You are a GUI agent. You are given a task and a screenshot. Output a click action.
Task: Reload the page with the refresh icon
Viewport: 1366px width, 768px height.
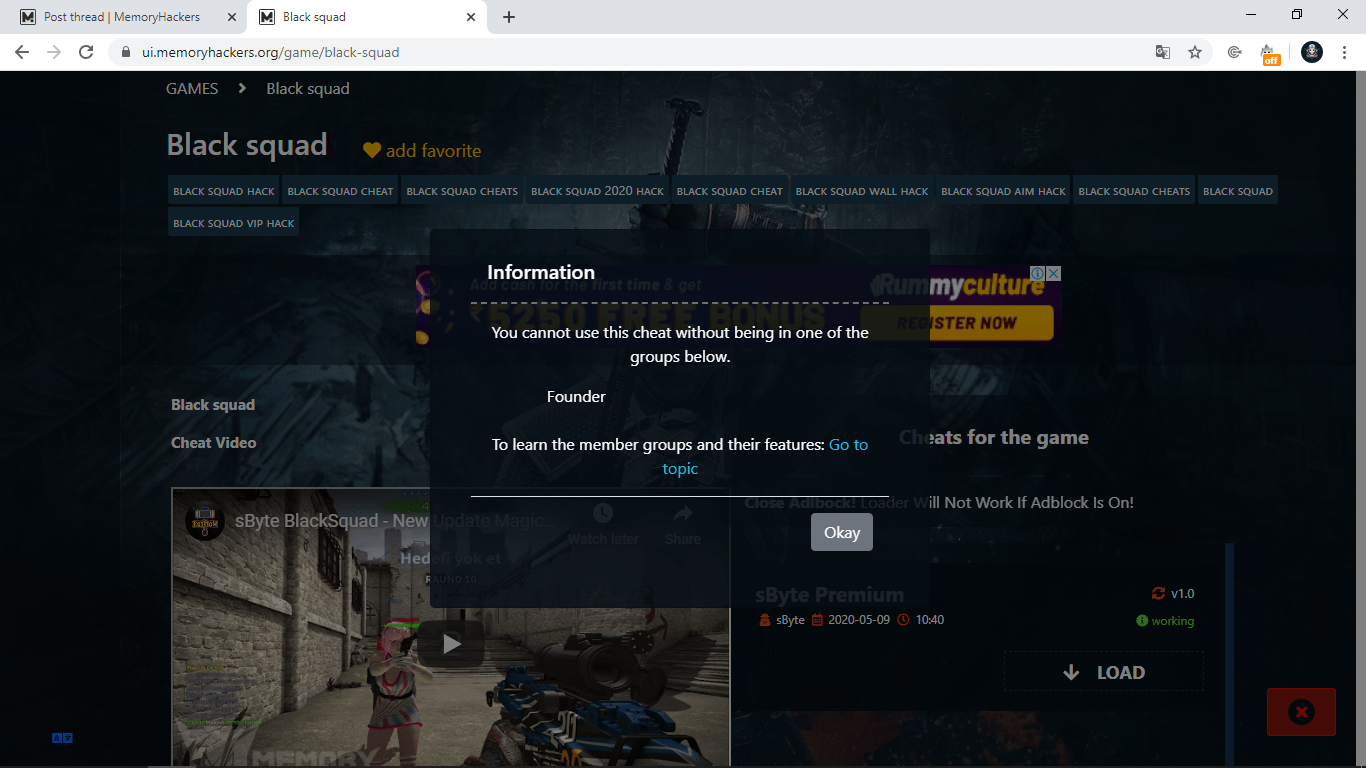pyautogui.click(x=86, y=52)
